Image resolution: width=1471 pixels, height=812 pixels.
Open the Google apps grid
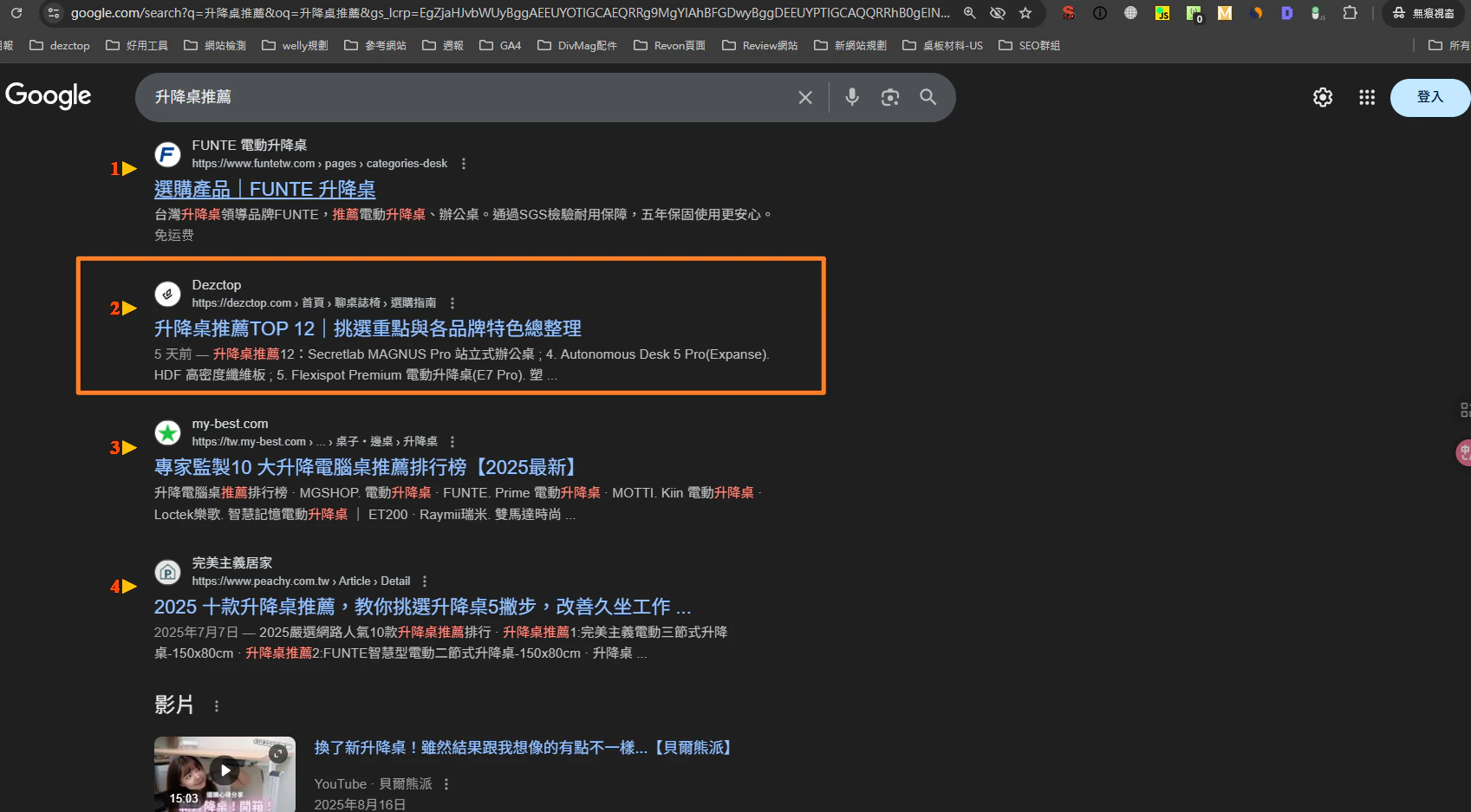[1367, 97]
